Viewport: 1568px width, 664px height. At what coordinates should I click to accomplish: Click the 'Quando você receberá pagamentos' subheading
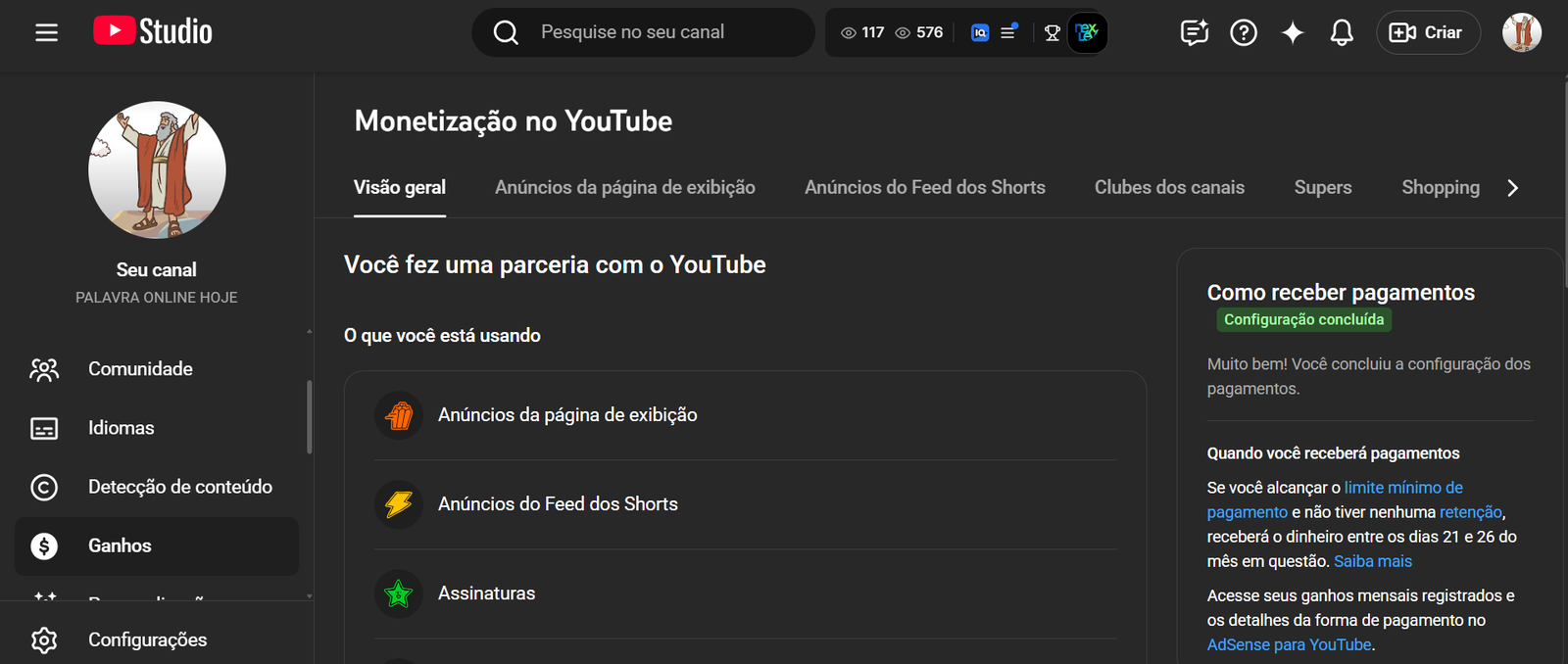pyautogui.click(x=1334, y=453)
